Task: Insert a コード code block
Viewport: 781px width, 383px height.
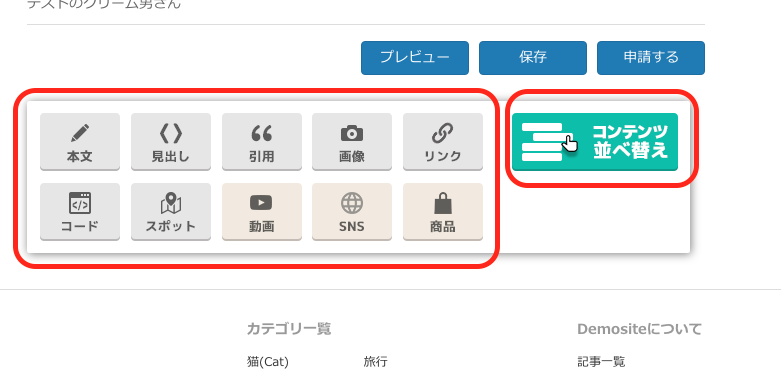Action: [80, 212]
